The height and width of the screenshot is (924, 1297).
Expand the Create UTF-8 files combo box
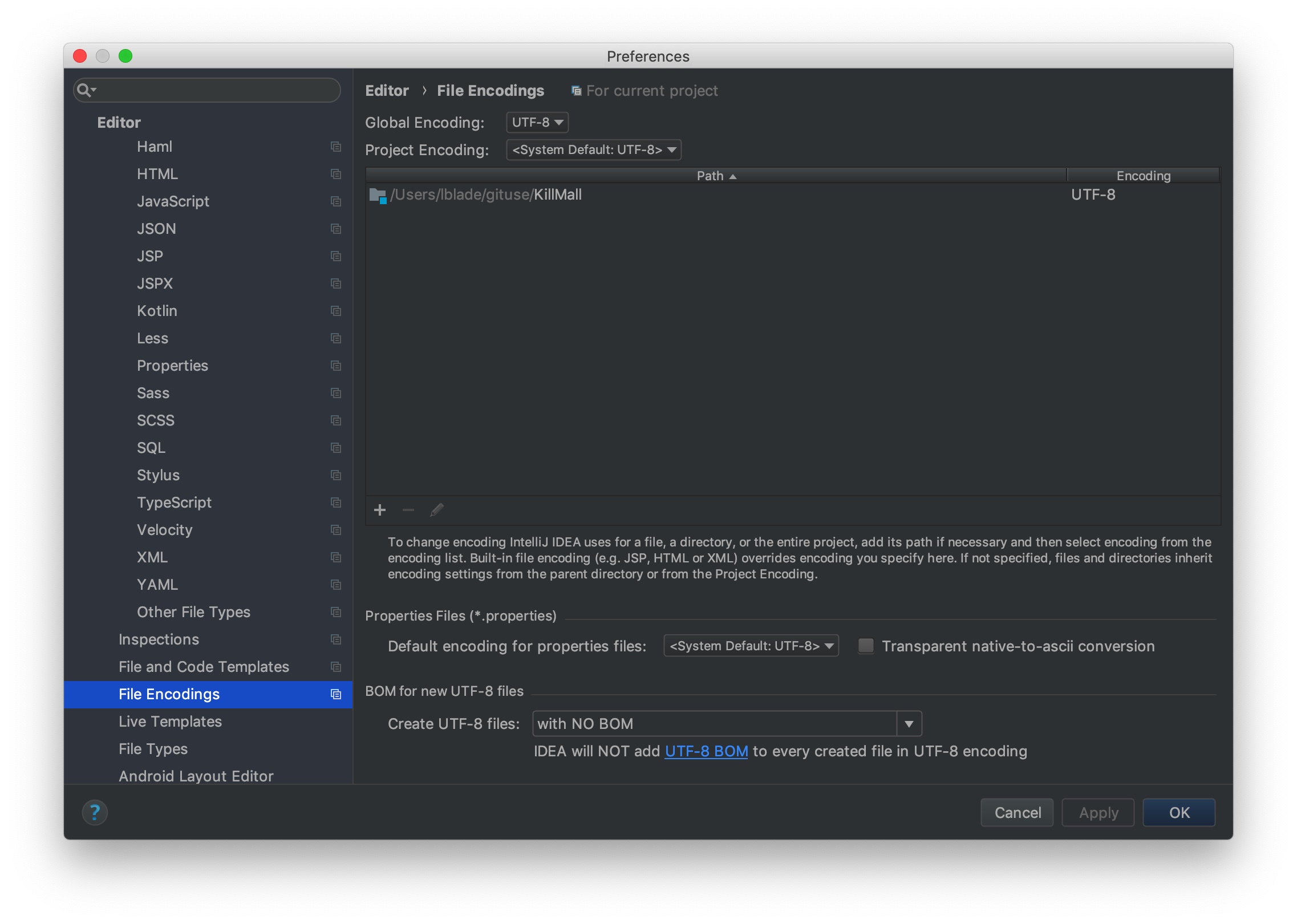tap(909, 724)
